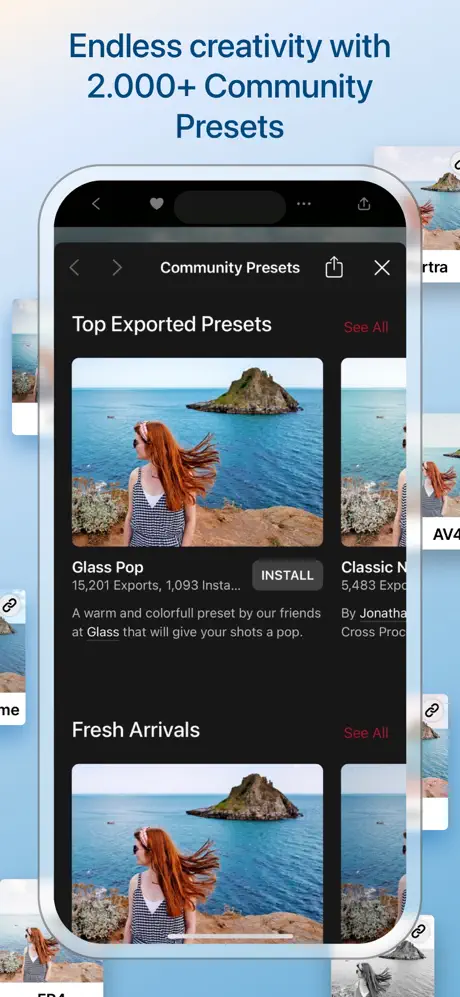Open the Jonathan author link

click(383, 614)
